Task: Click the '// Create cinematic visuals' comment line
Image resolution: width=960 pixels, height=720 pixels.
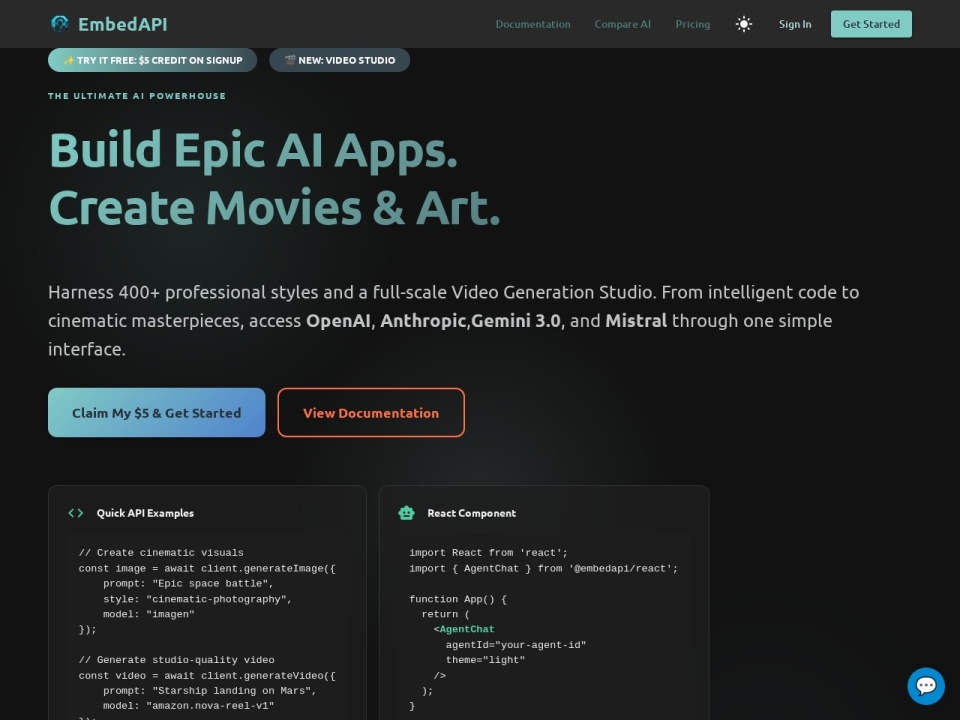Action: [161, 553]
